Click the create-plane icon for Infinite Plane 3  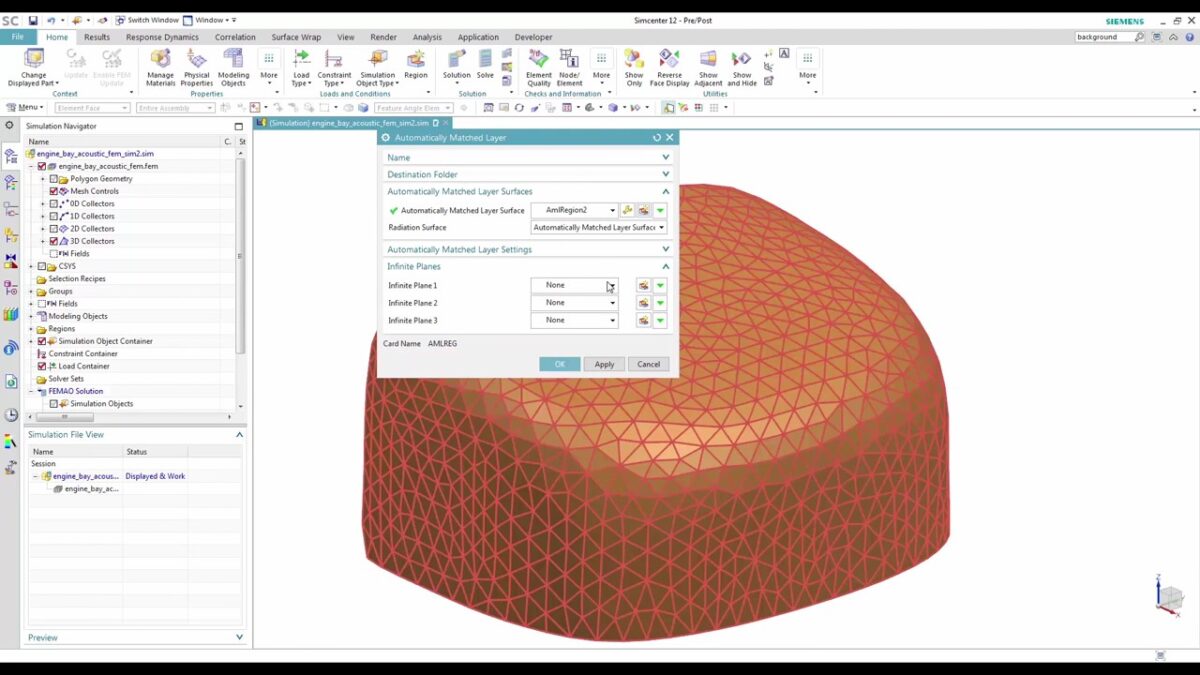coord(643,320)
